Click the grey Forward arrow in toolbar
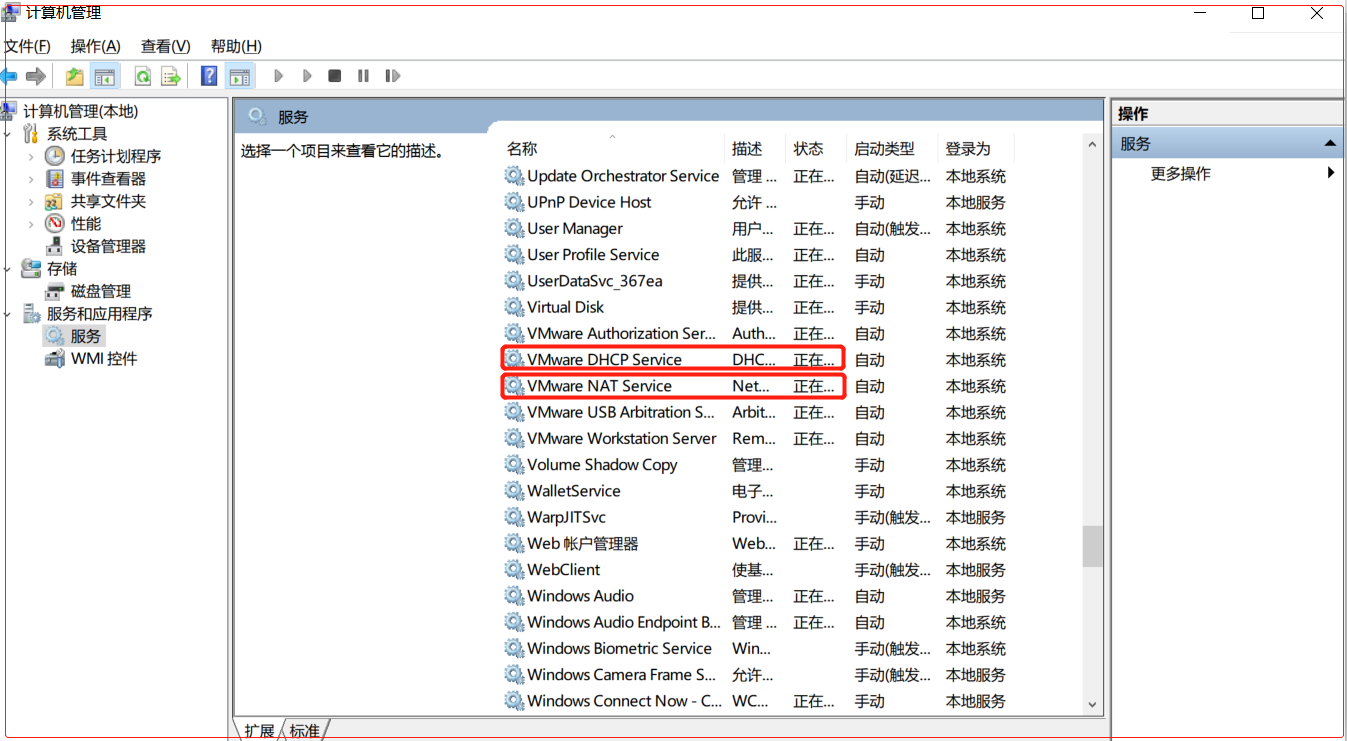Screen dimensions: 1347x741 [x=36, y=76]
